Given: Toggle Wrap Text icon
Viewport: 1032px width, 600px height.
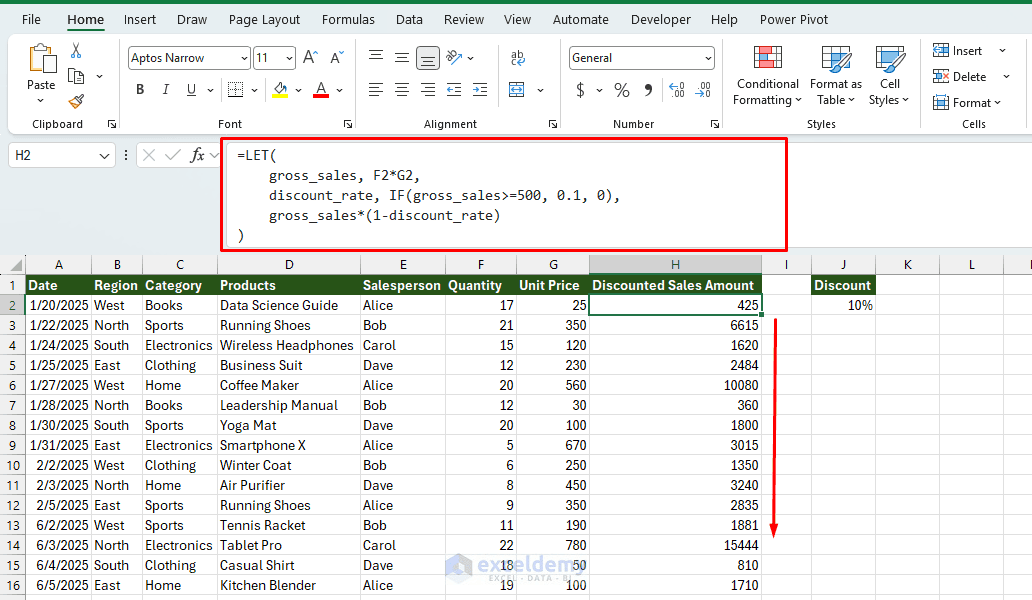Looking at the screenshot, I should tap(518, 58).
